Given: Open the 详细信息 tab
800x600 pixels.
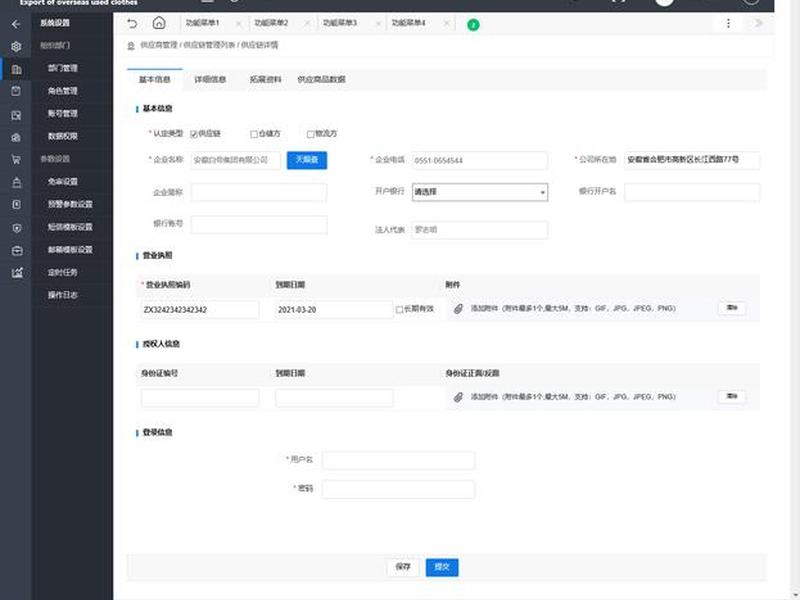Looking at the screenshot, I should click(210, 80).
